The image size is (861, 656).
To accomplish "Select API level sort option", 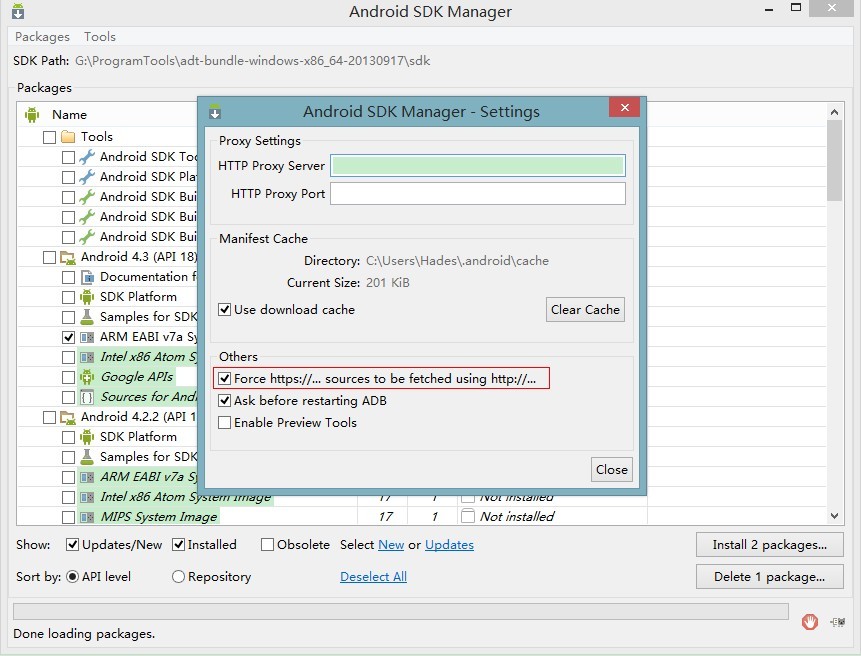I will tap(72, 576).
